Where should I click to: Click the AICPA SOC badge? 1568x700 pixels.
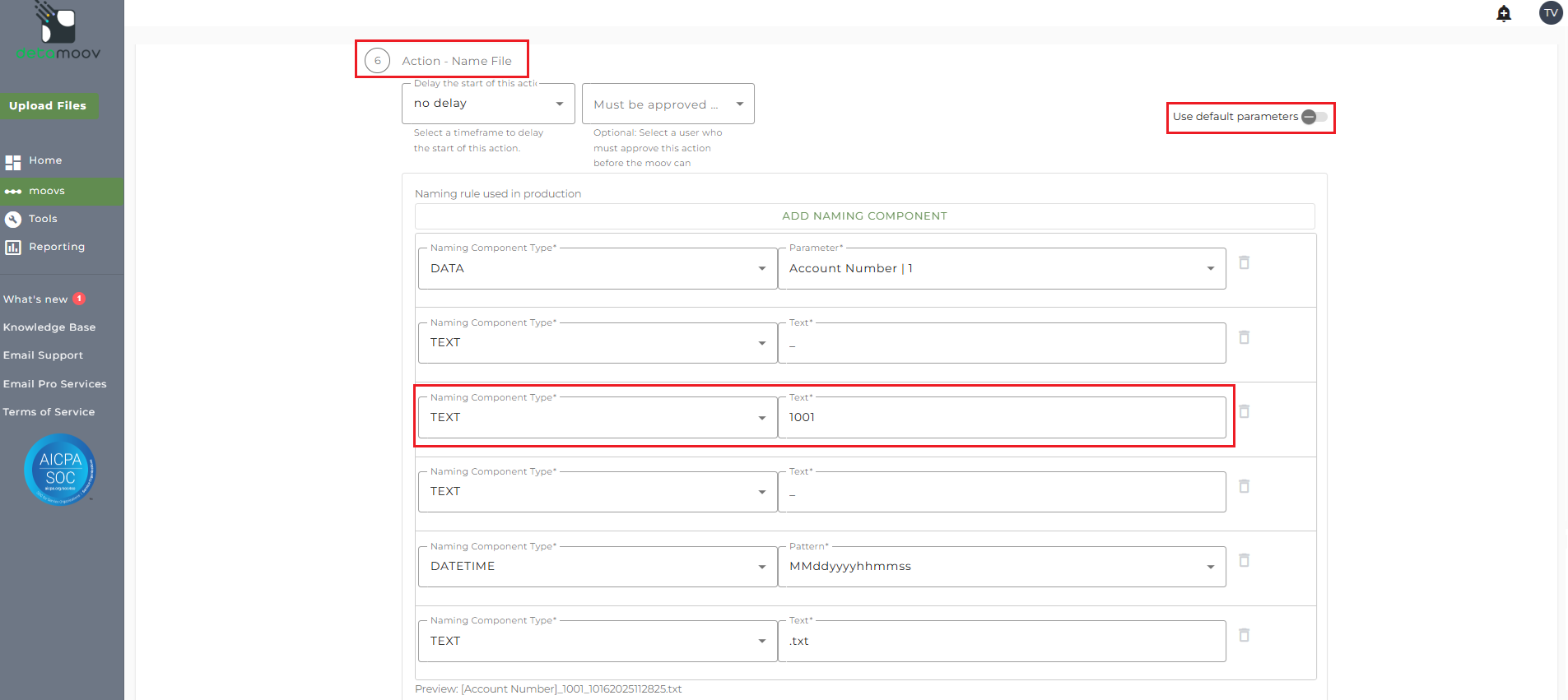(x=60, y=470)
